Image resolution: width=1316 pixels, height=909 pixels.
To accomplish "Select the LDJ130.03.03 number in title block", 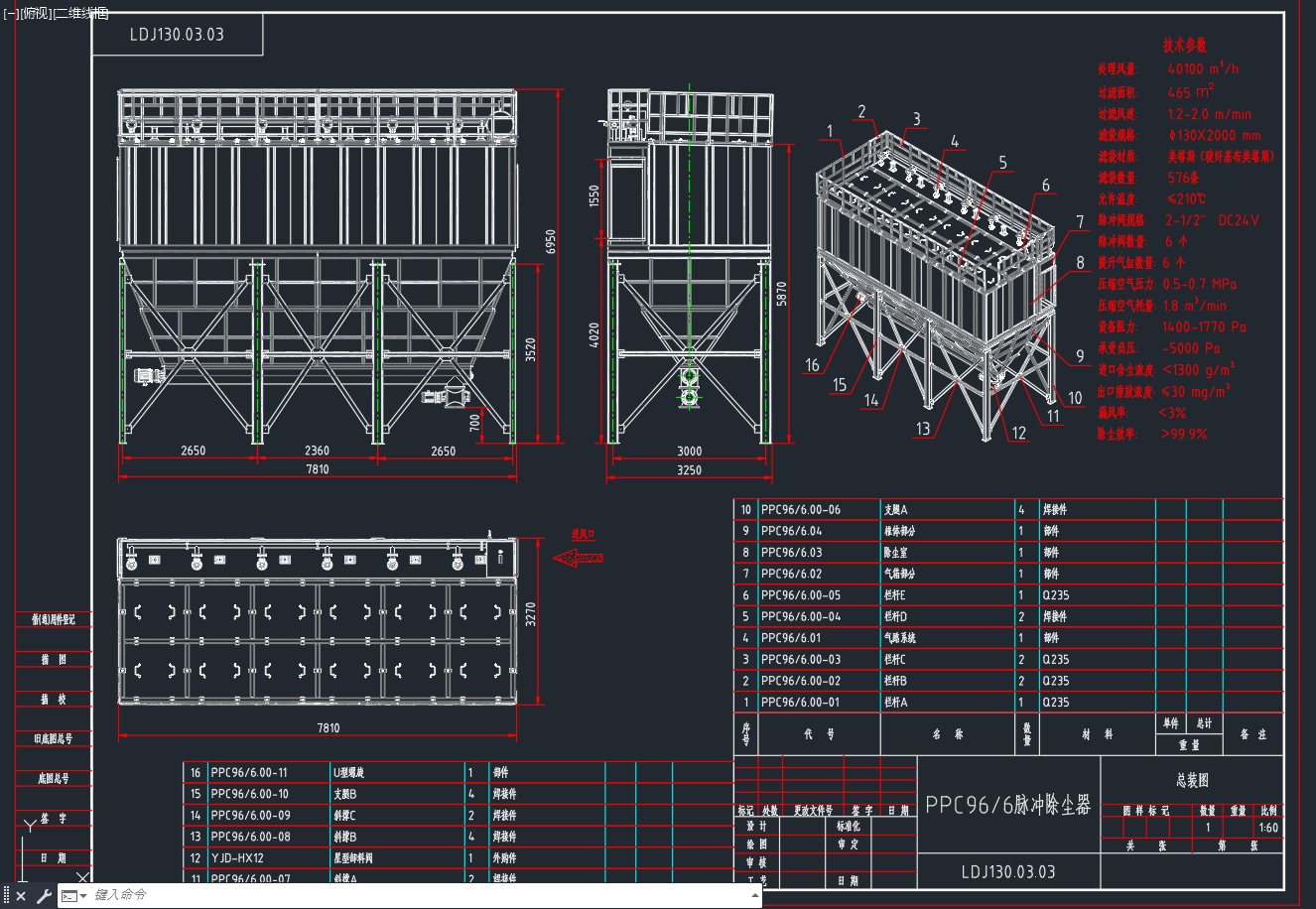I will 1008,871.
